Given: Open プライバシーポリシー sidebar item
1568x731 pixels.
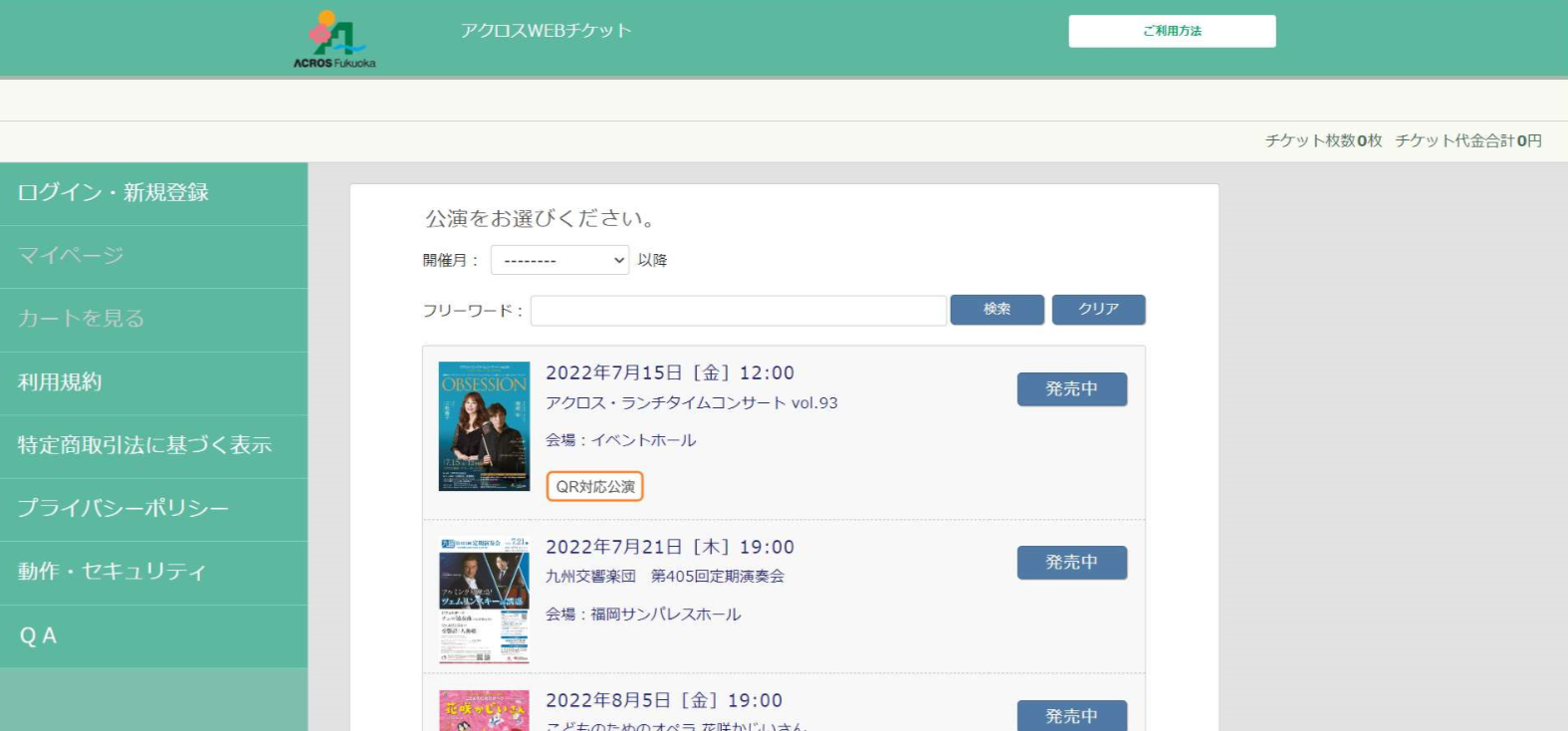Looking at the screenshot, I should (153, 510).
